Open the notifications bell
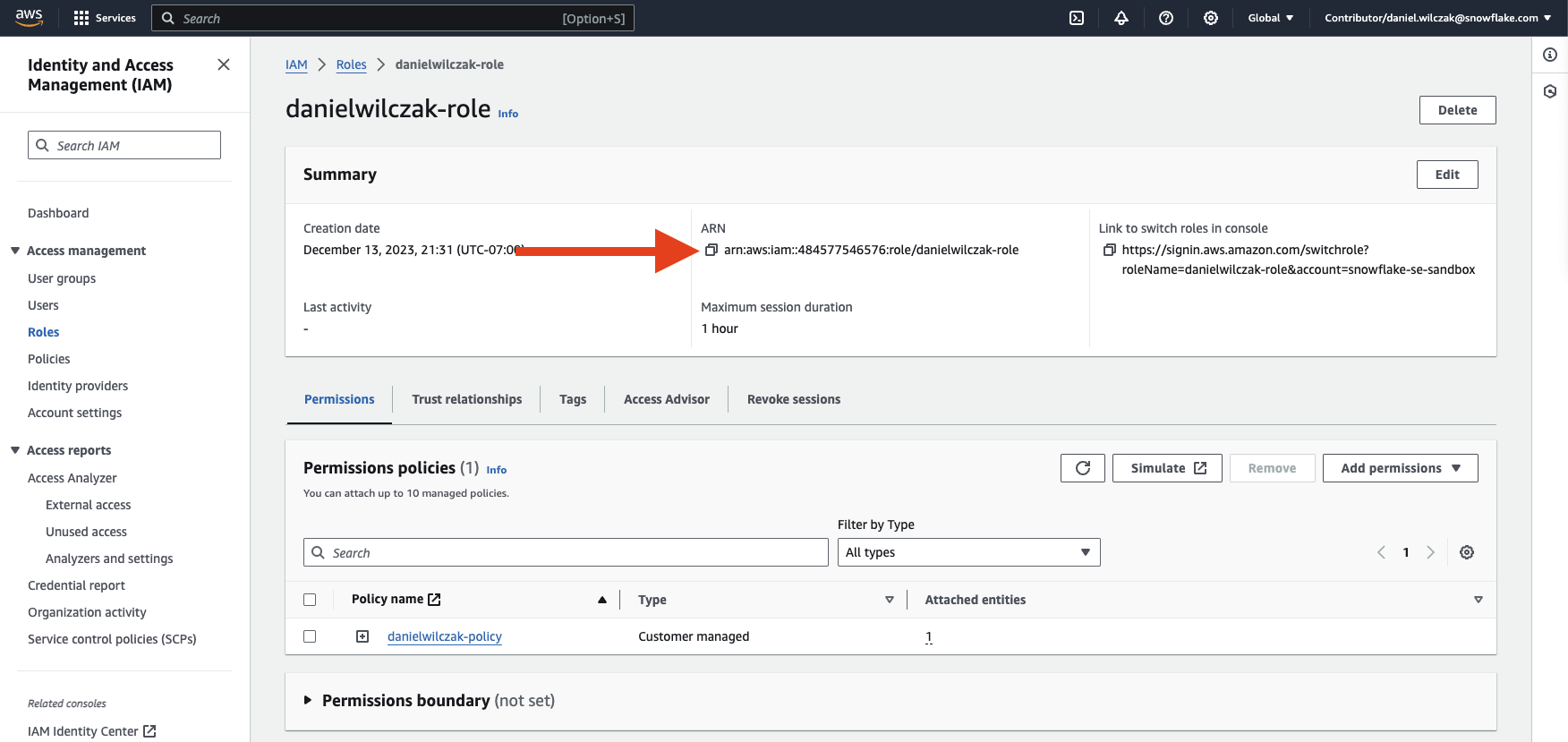 [1121, 18]
